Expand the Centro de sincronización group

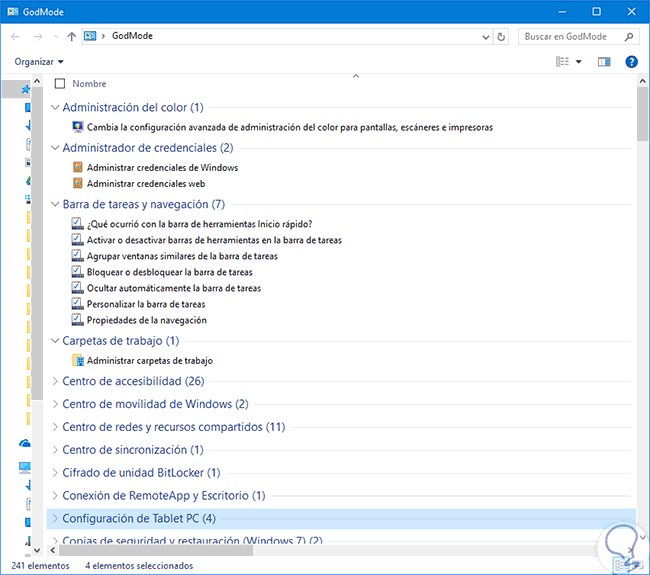(x=55, y=449)
